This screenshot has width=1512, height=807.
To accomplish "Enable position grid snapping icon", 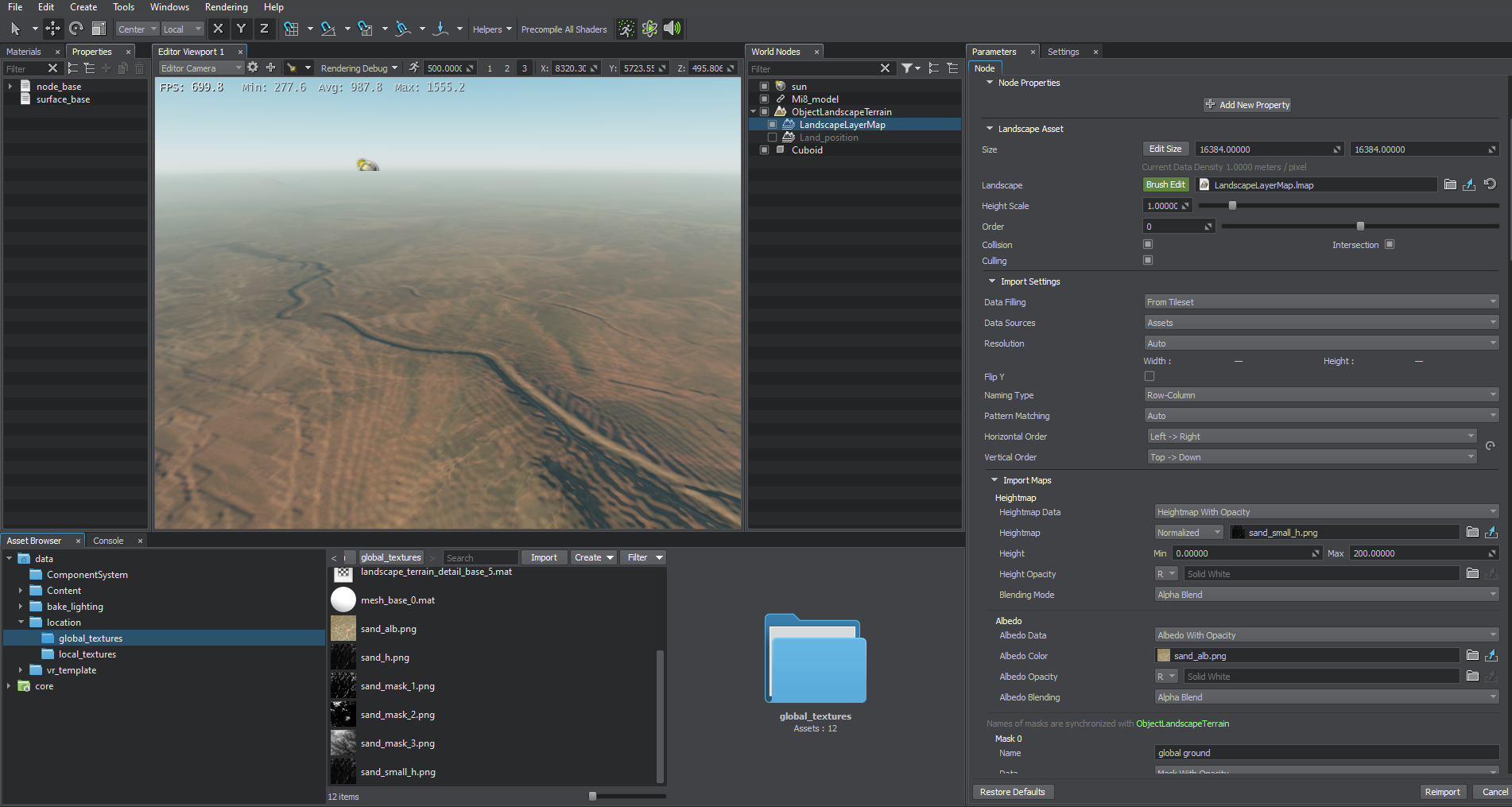I will pos(291,29).
